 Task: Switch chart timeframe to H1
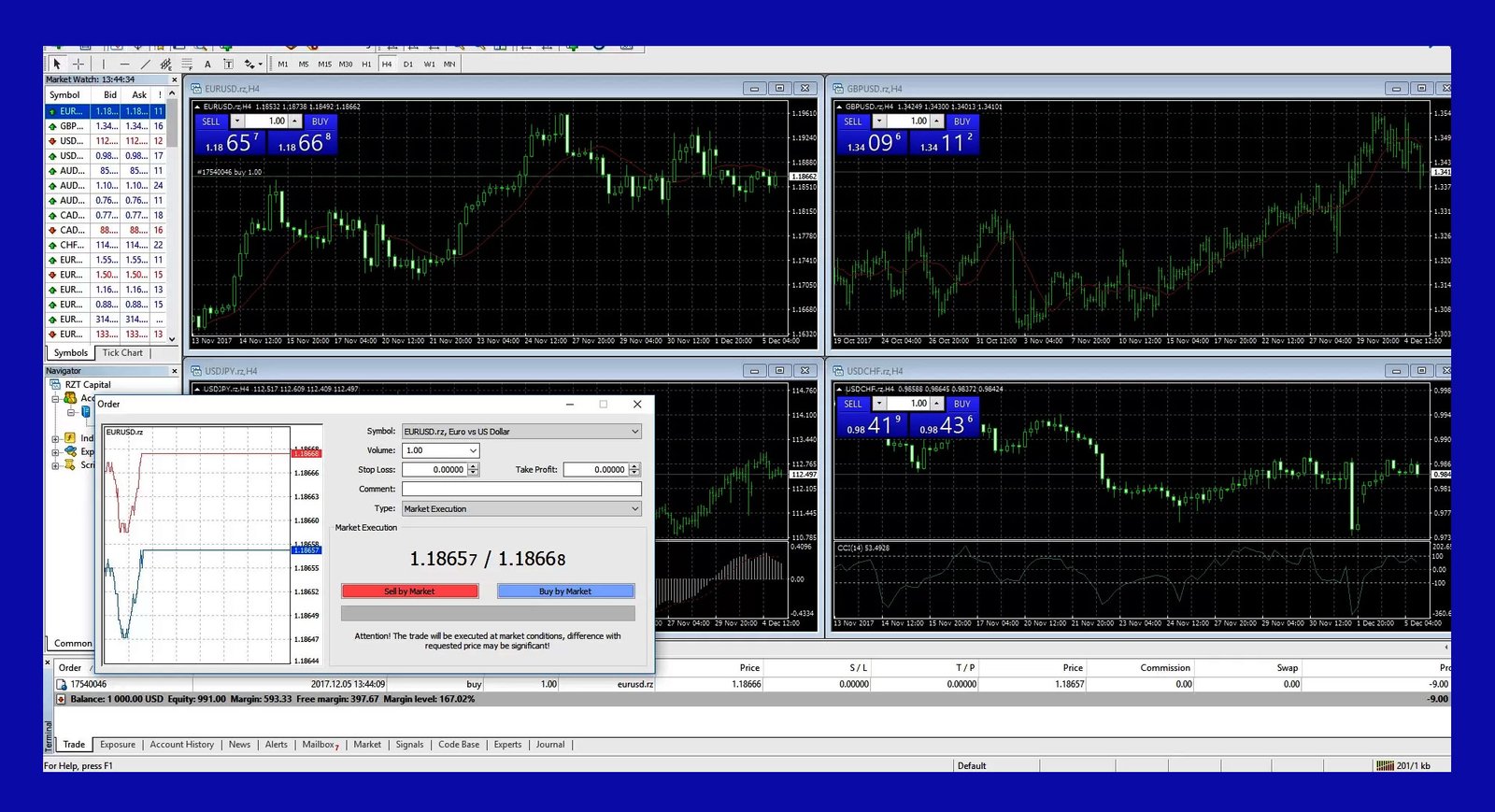366,64
